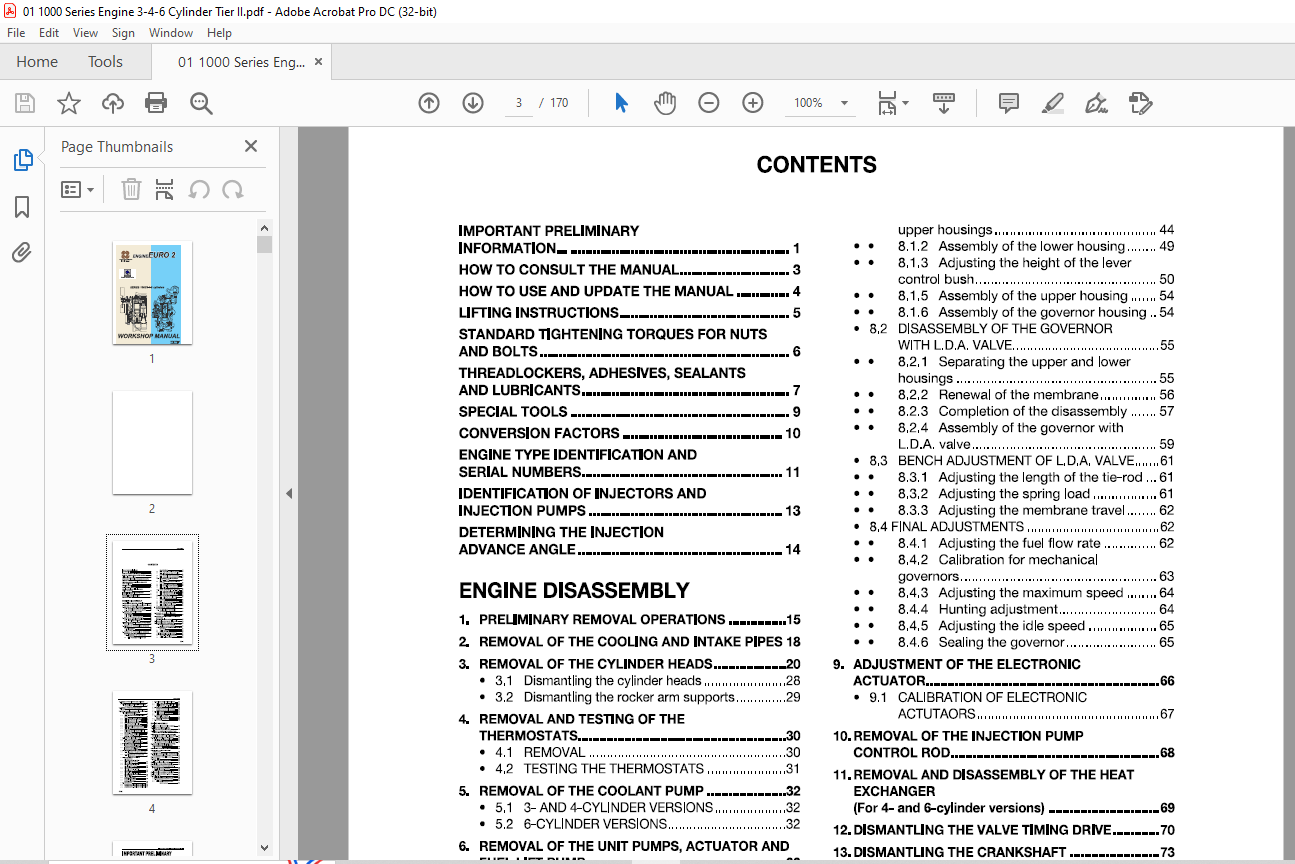The width and height of the screenshot is (1295, 864).
Task: Click the upload to cloud icon
Action: (113, 103)
